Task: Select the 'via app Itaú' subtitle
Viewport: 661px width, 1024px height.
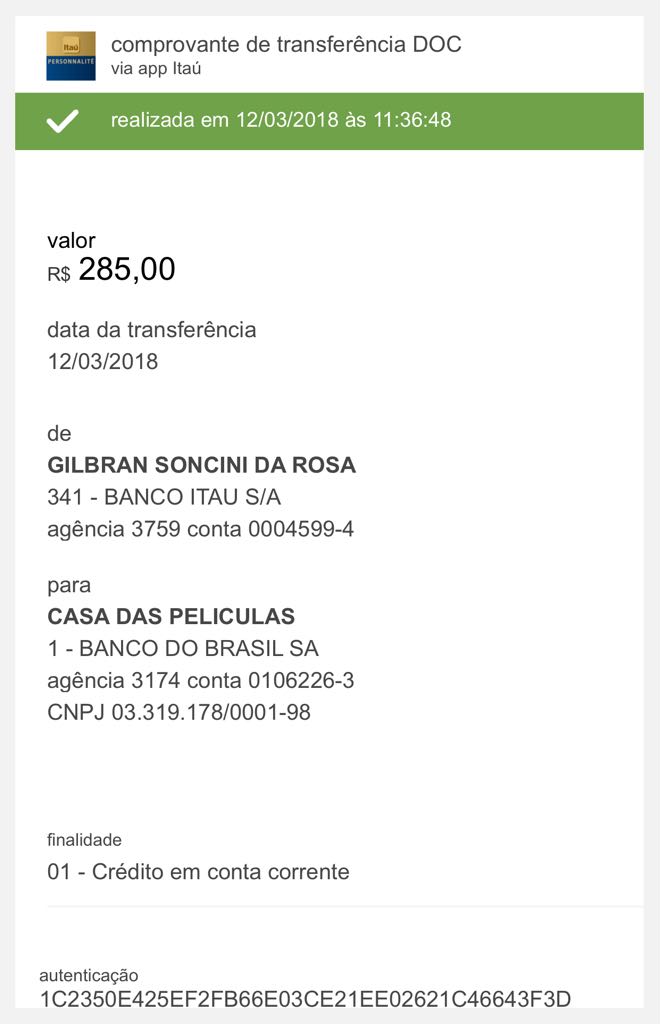Action: (156, 69)
